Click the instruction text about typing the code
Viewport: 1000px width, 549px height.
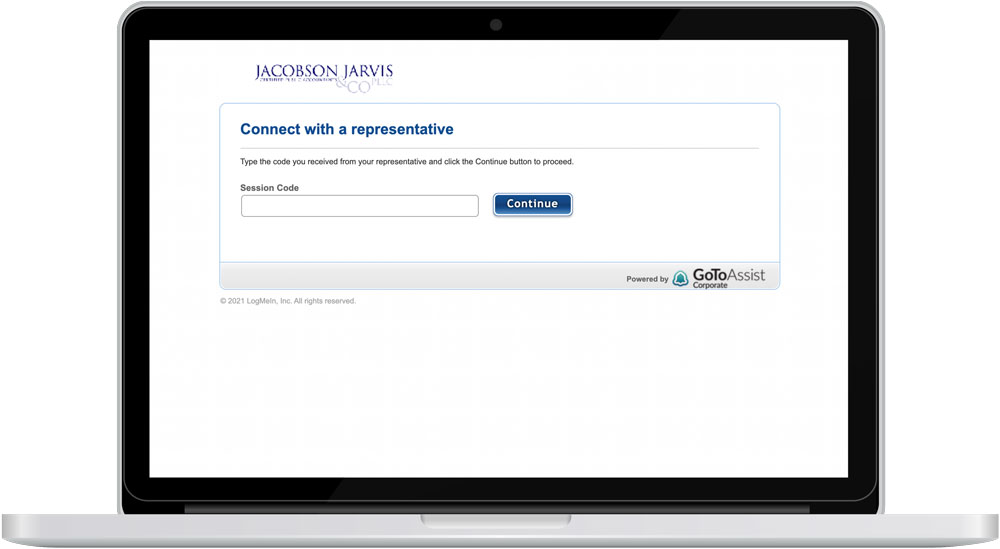pyautogui.click(x=407, y=161)
